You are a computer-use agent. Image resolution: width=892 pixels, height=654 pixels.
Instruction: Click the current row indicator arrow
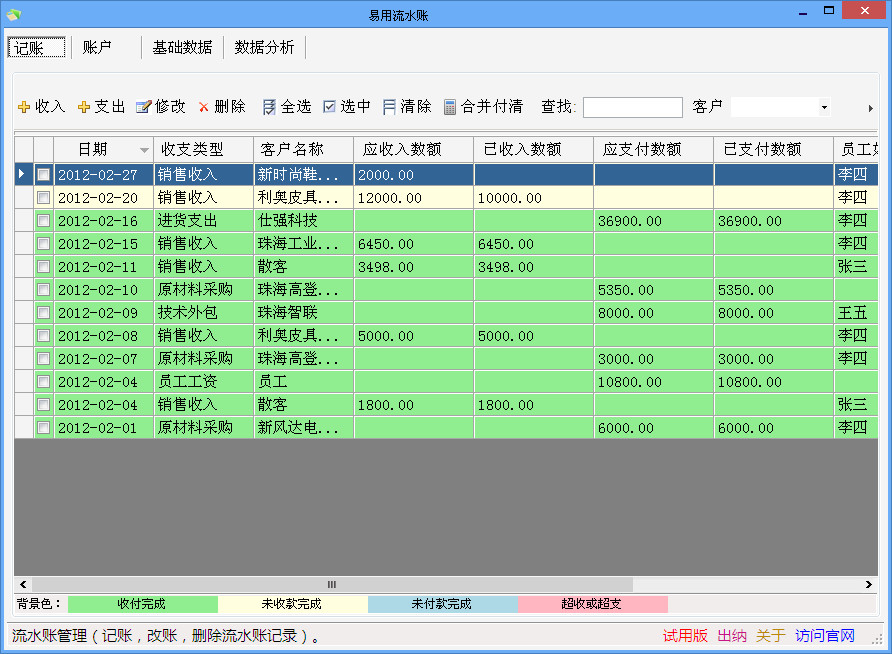[x=21, y=173]
